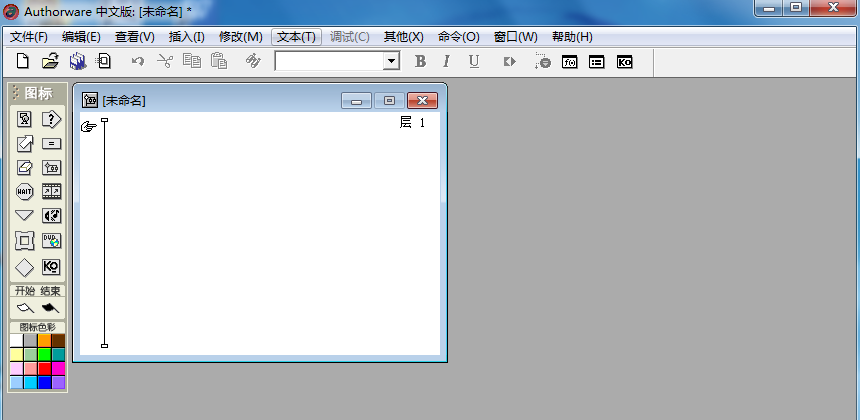Pick the Interaction icon with question mark
Viewport: 860px width, 420px height.
[x=51, y=119]
